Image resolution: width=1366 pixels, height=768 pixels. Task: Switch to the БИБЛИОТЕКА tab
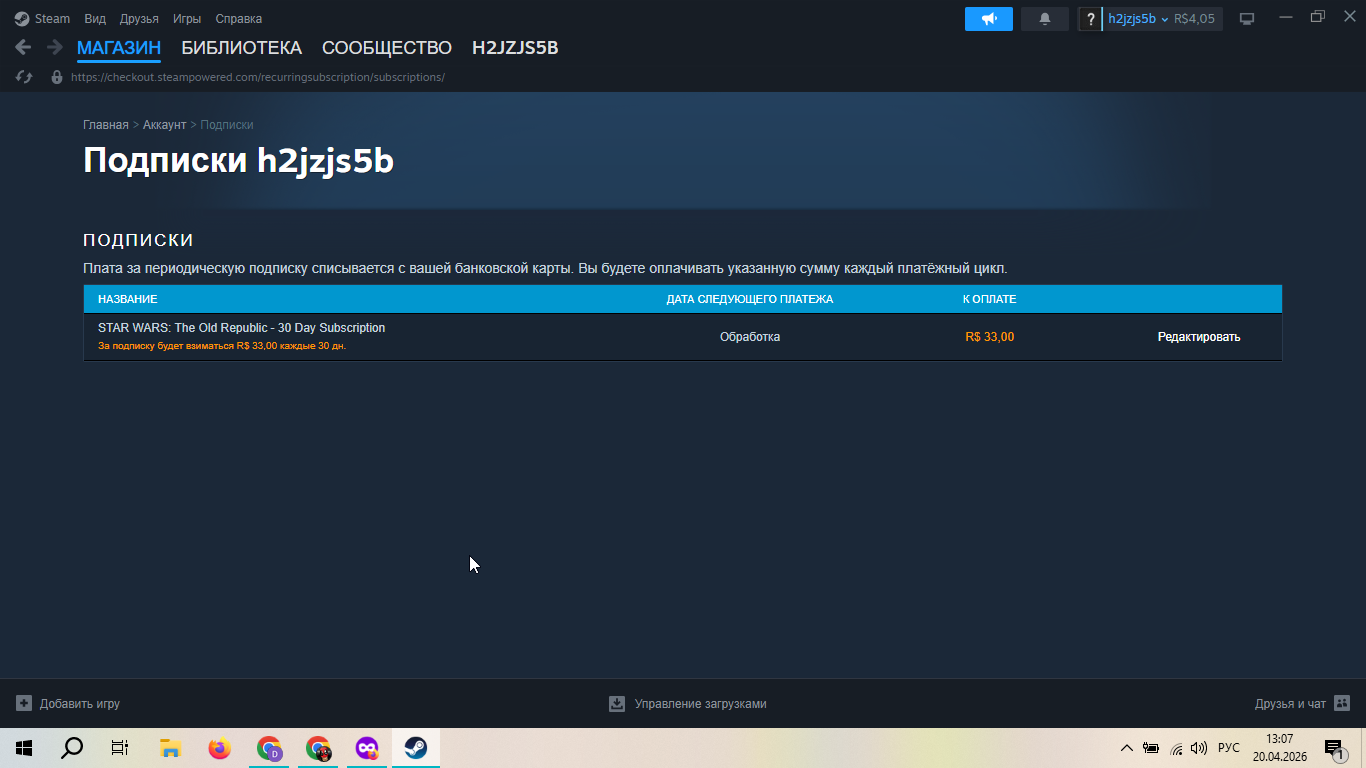pyautogui.click(x=241, y=48)
